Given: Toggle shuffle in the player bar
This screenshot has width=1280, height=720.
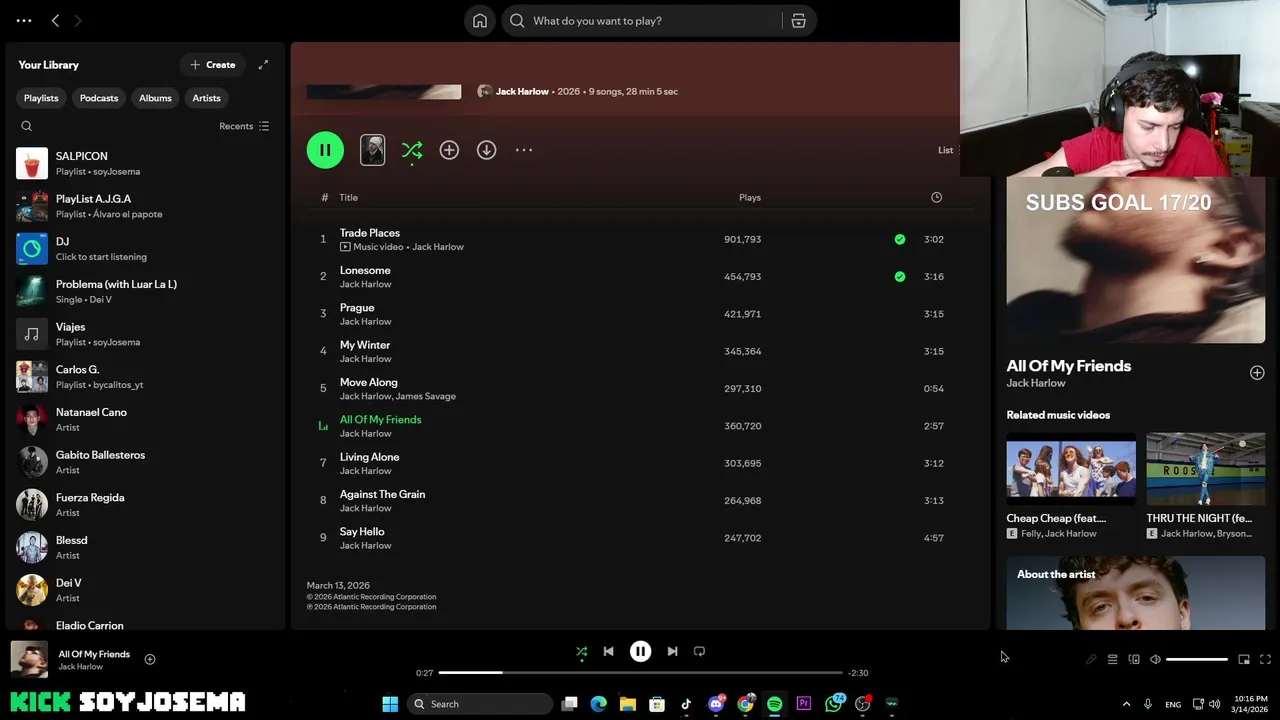Looking at the screenshot, I should 581,651.
